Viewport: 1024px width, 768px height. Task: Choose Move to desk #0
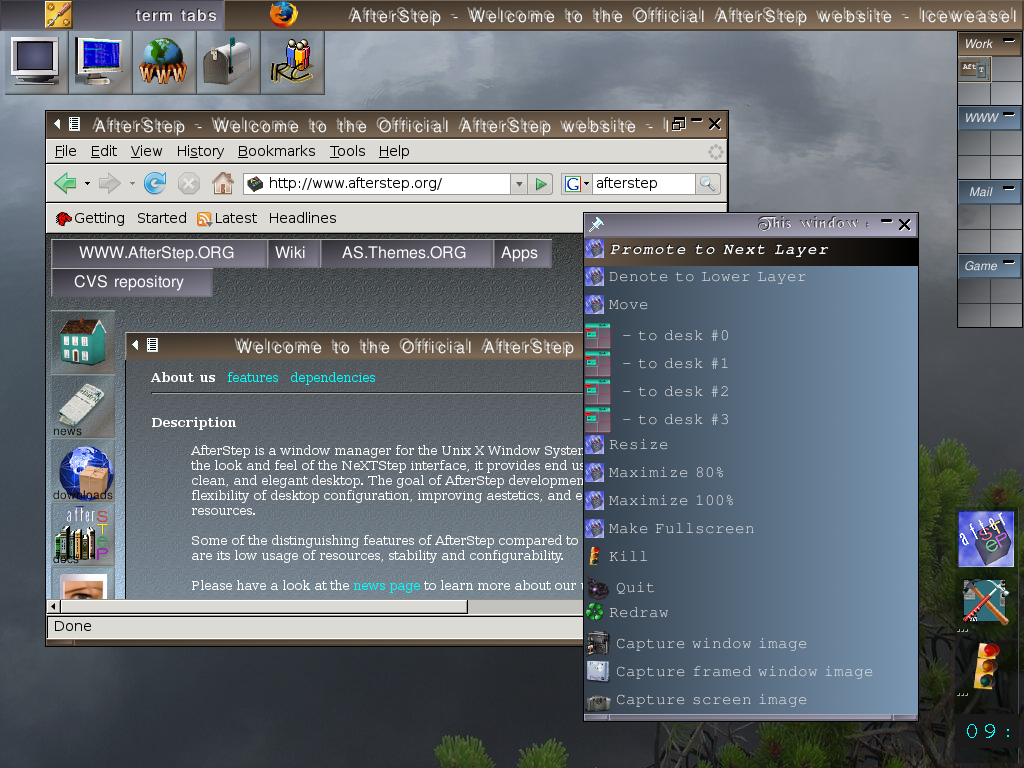pos(751,336)
